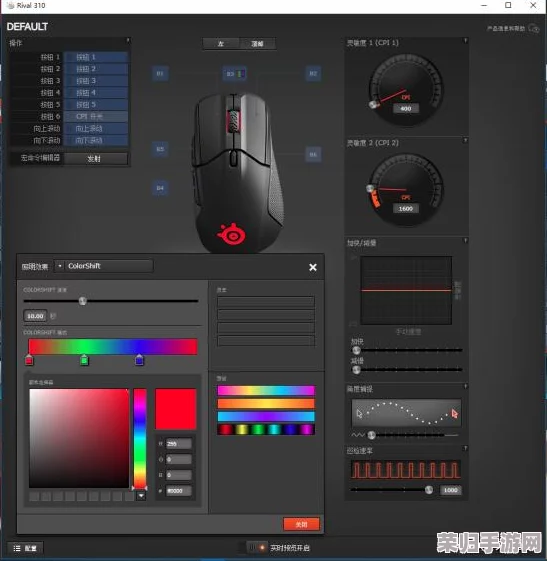Click the polling rate slider handle
This screenshot has width=547, height=561.
[429, 490]
